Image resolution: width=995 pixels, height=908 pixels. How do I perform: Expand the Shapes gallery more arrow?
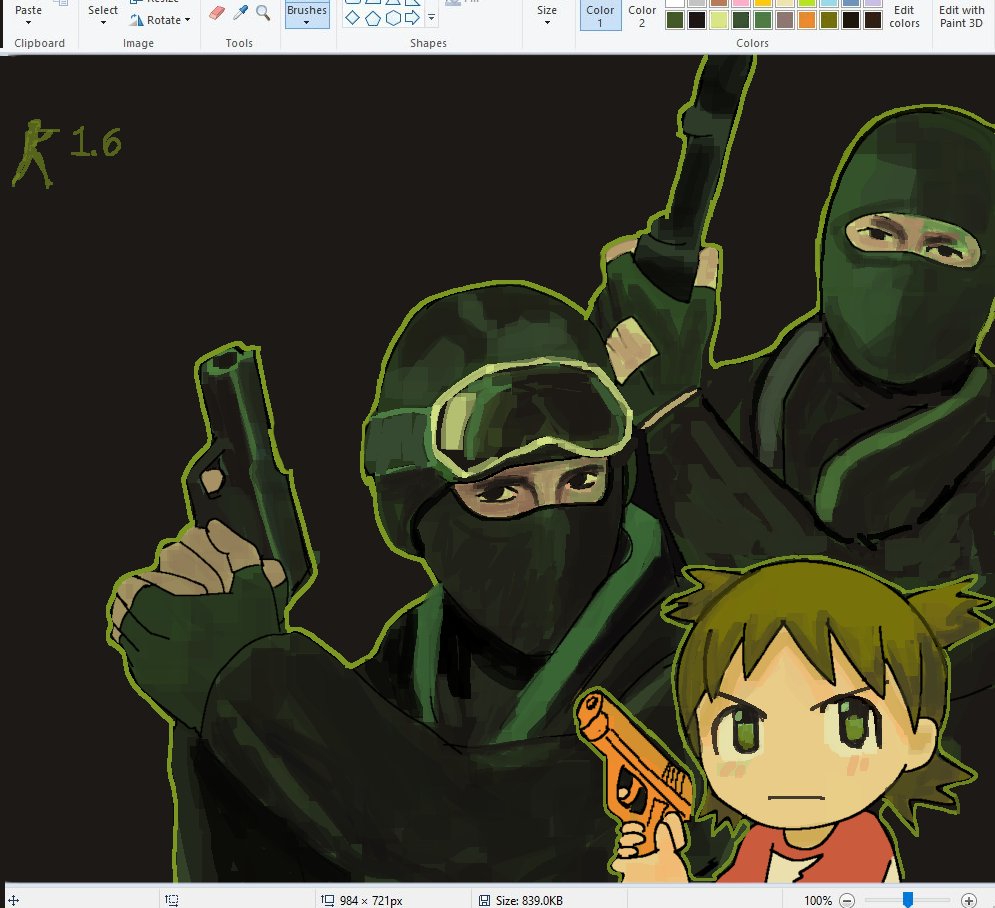point(432,18)
